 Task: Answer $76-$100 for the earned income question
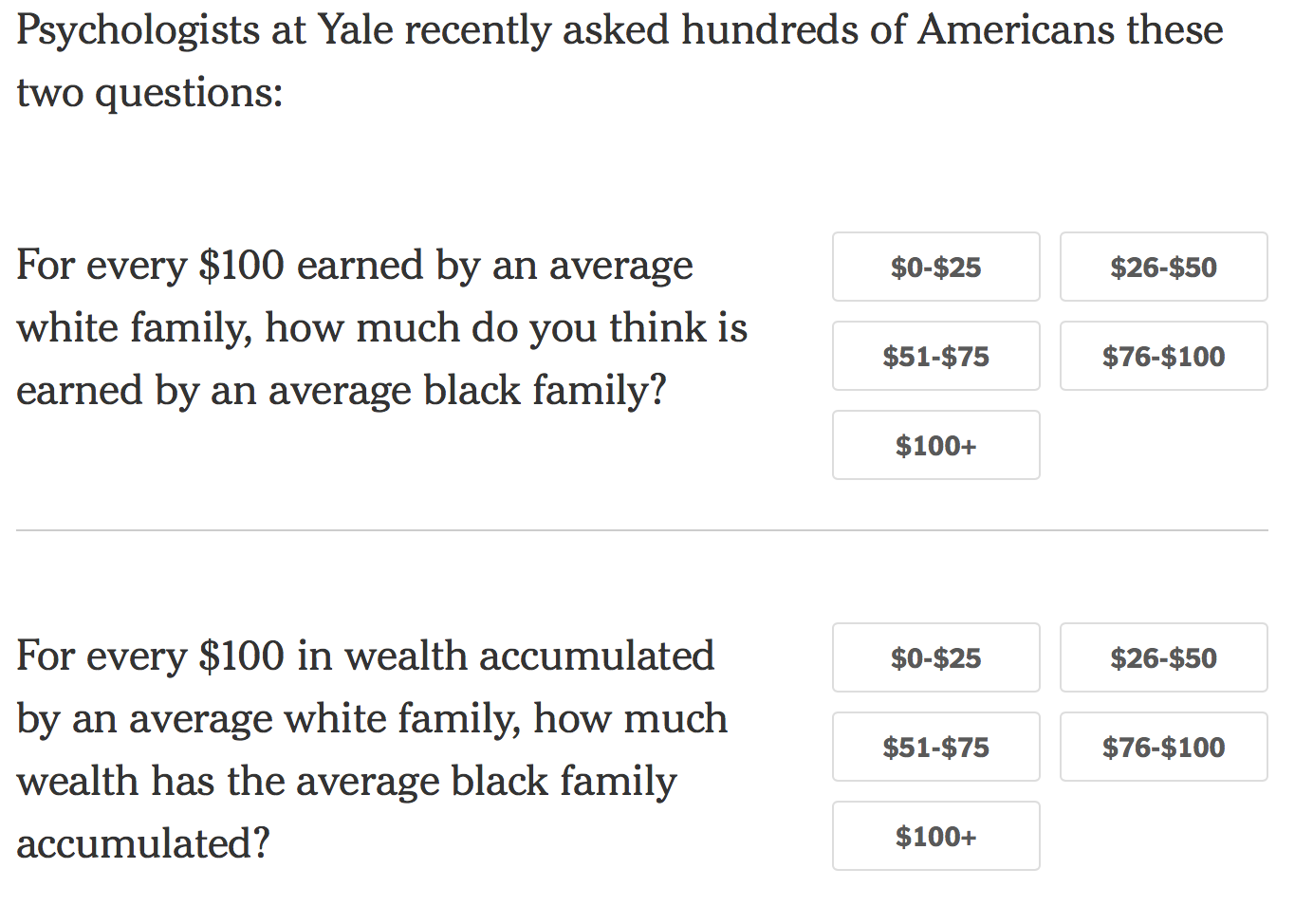1163,357
